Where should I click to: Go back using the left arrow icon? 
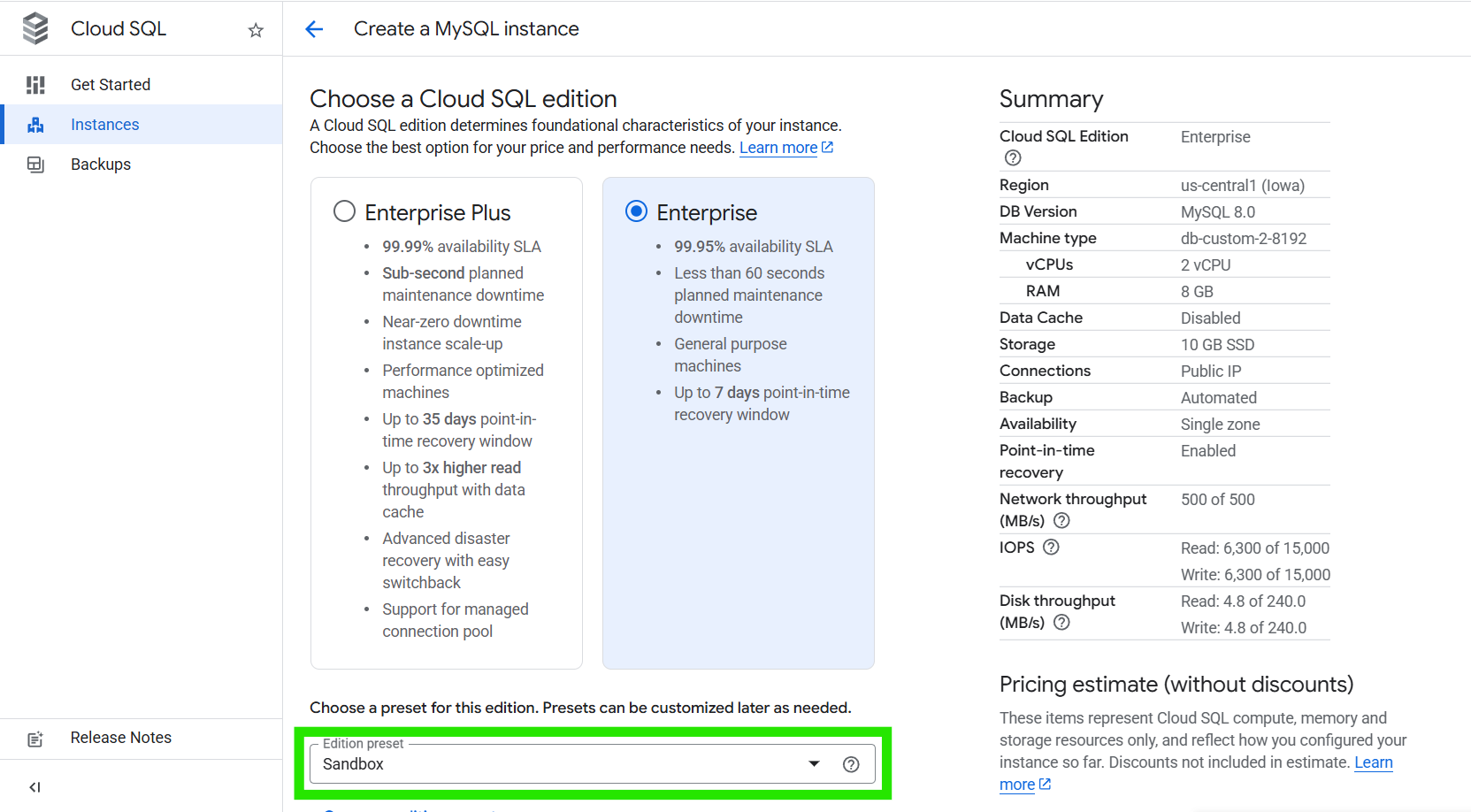314,29
